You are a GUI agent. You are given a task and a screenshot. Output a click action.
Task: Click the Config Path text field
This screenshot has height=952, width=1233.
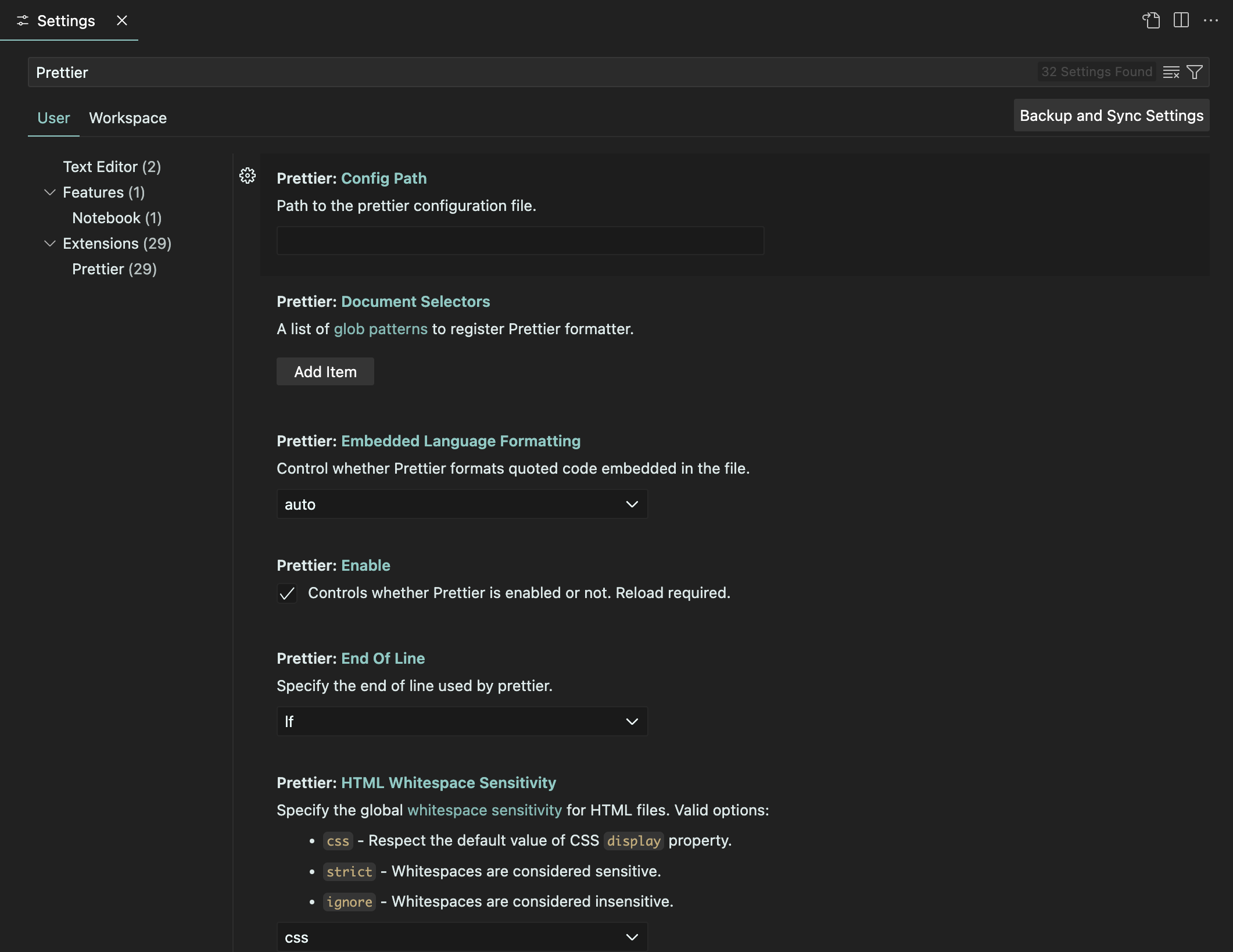click(x=520, y=241)
